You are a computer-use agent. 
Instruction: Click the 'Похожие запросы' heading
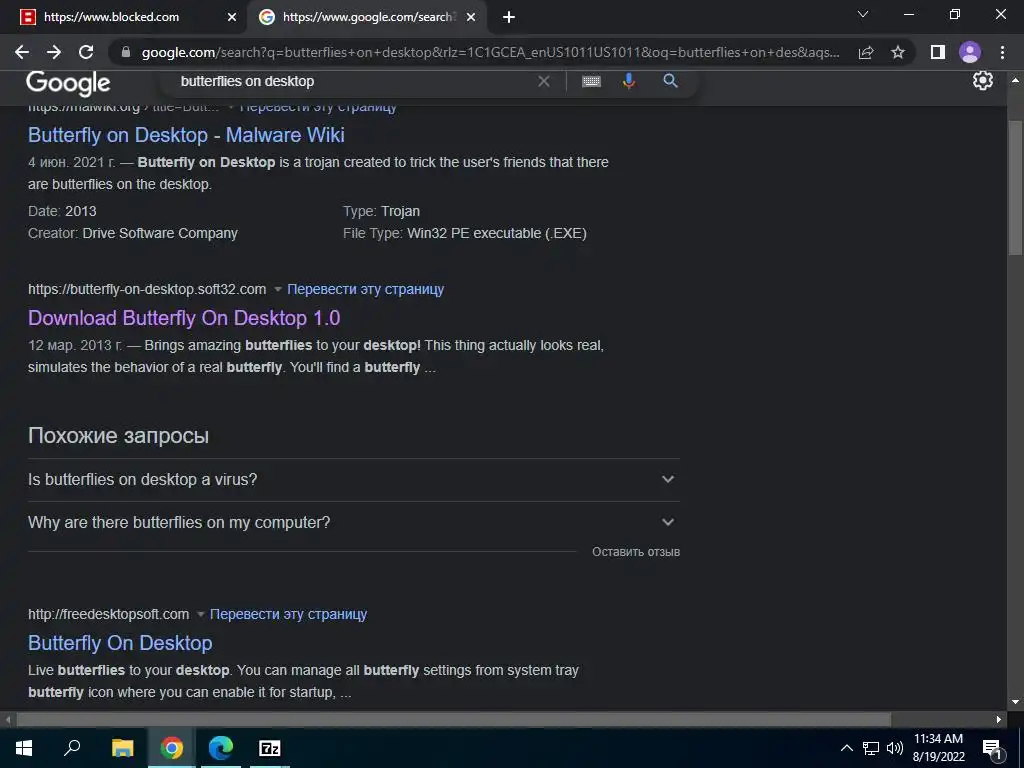pyautogui.click(x=118, y=436)
